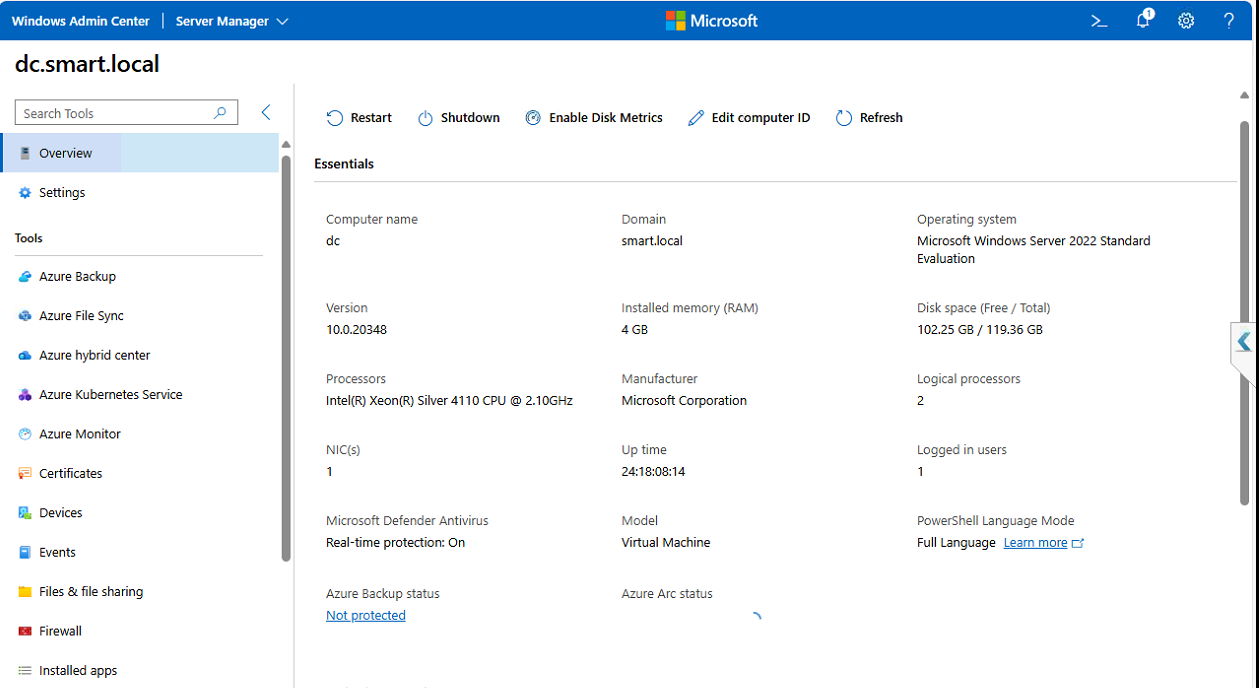Open the PowerShell console icon in header
The width and height of the screenshot is (1259, 688).
click(x=1099, y=20)
